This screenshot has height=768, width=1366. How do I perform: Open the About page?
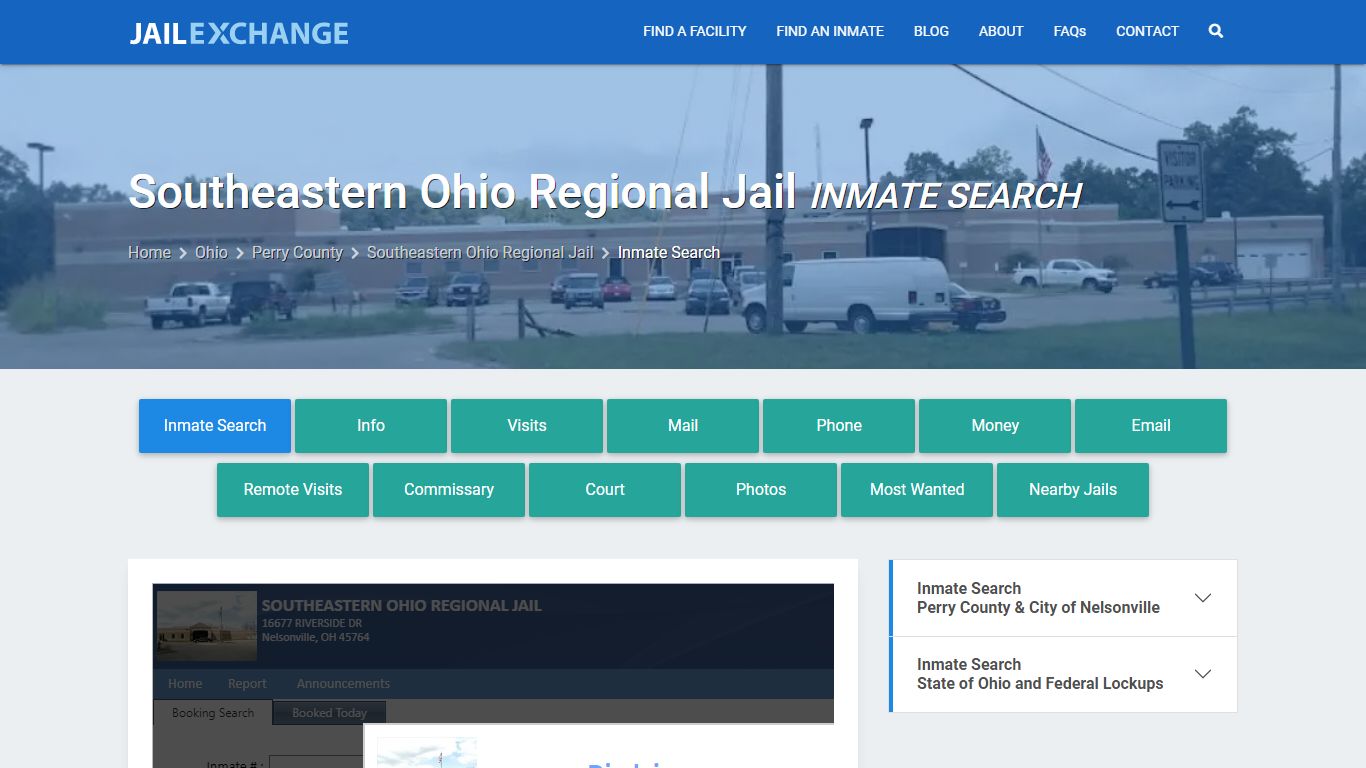pyautogui.click(x=1001, y=31)
